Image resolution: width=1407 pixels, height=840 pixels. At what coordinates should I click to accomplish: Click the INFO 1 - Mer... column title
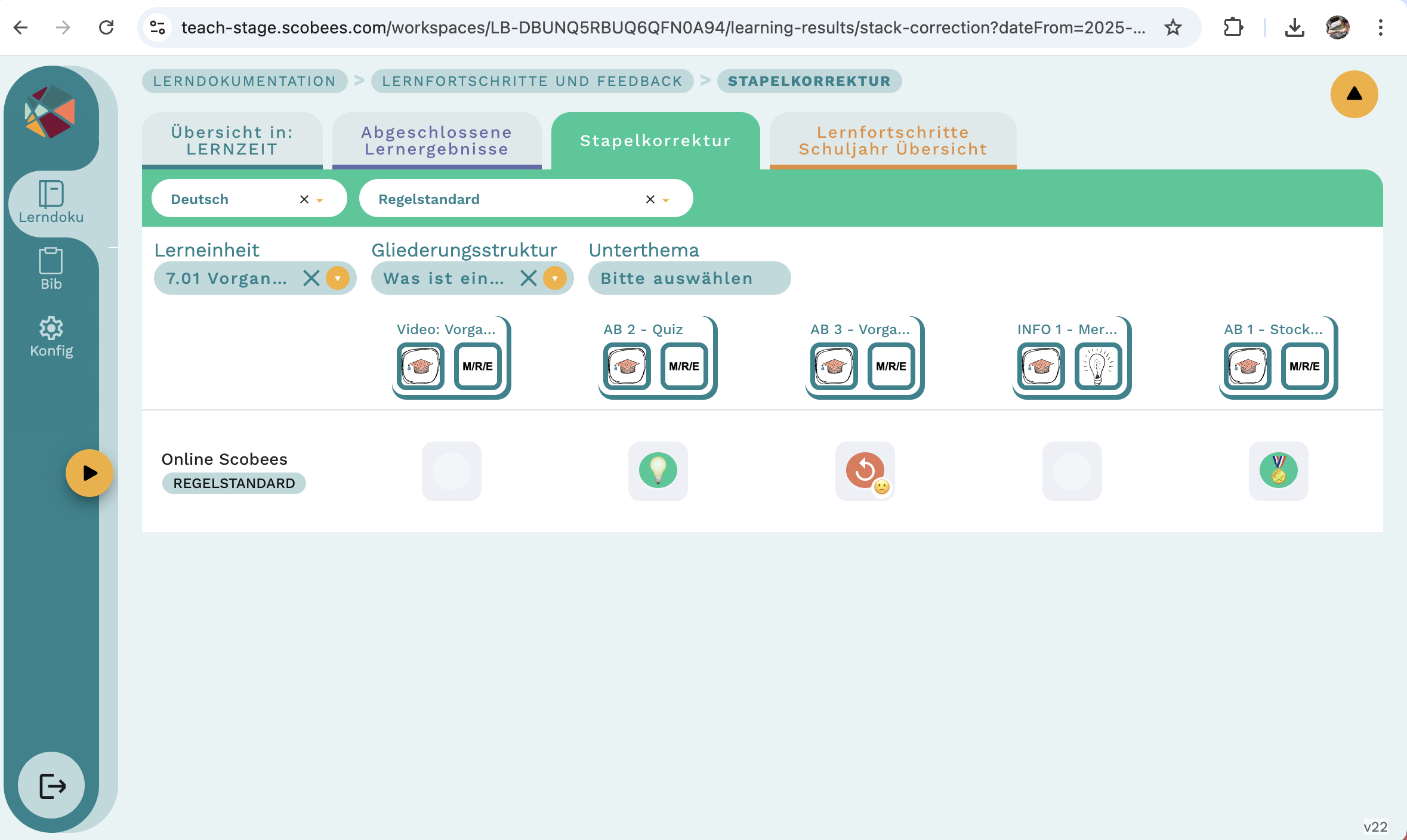(x=1067, y=329)
